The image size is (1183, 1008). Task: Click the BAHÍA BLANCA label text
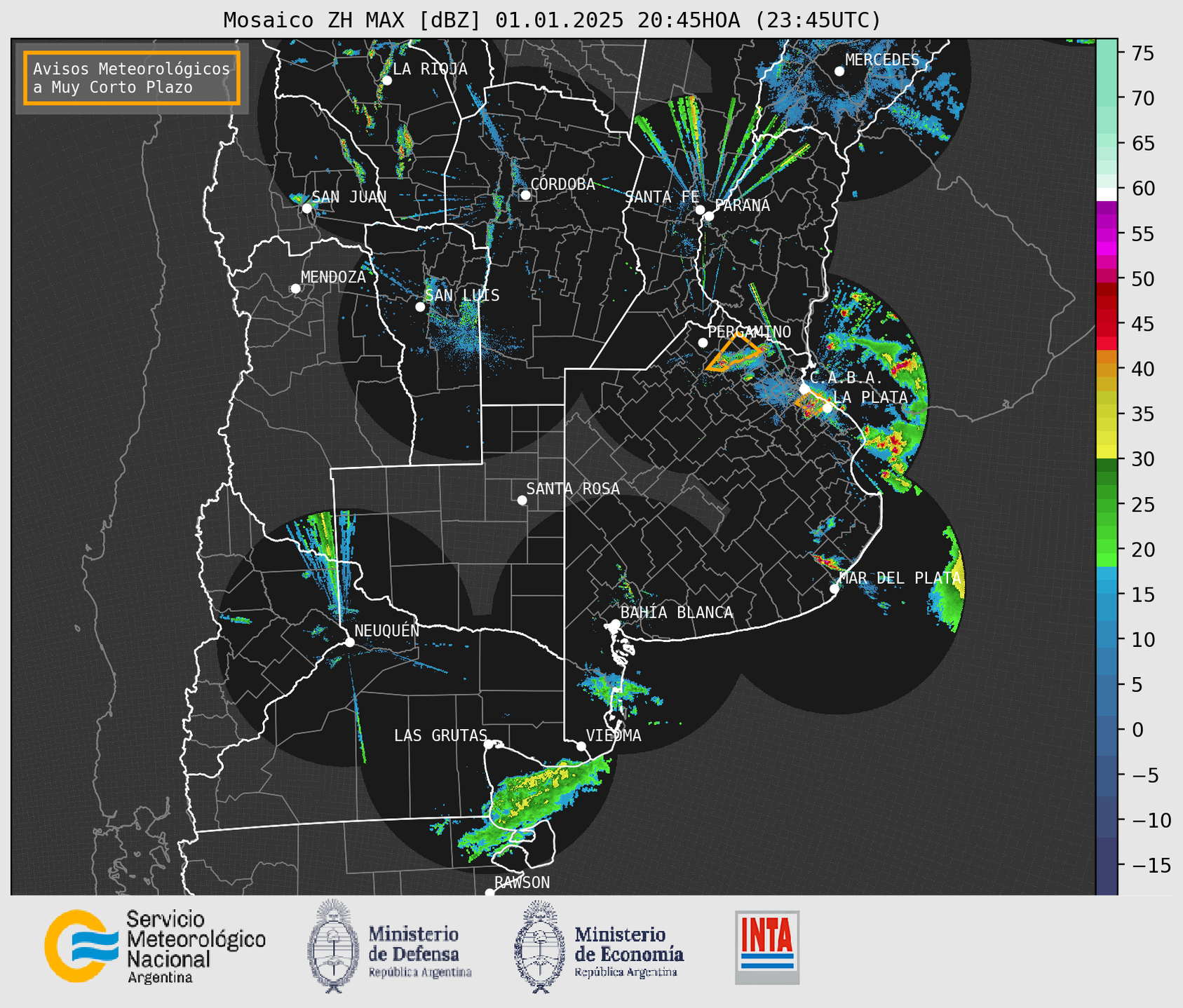point(677,613)
